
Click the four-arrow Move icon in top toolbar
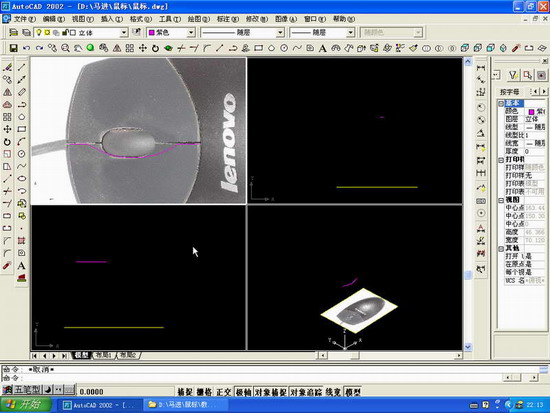[143, 48]
